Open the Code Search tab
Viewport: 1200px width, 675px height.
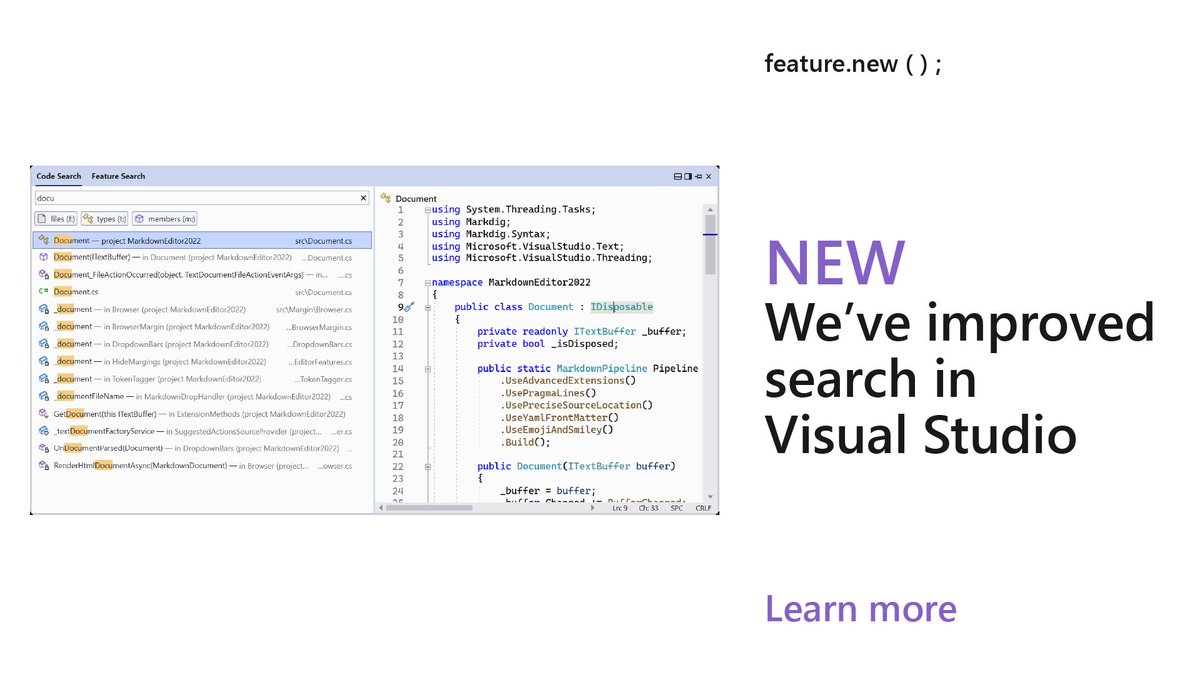point(58,176)
